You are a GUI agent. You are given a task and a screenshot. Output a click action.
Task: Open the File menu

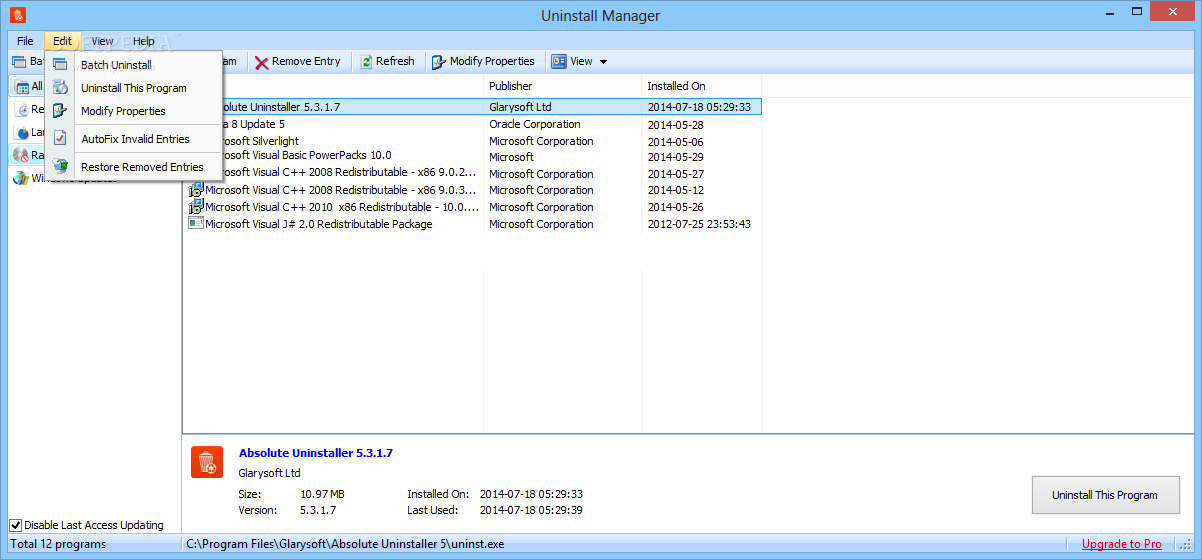(25, 41)
